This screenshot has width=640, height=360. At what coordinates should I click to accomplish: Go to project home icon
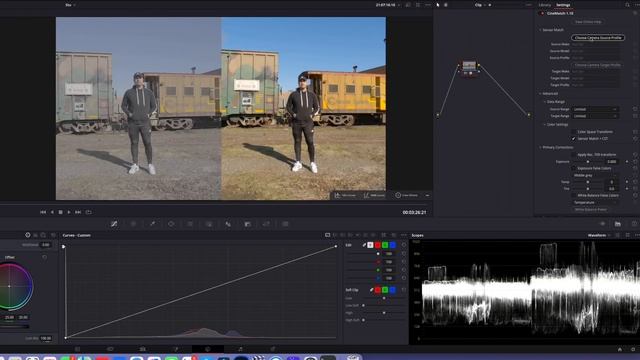[620, 349]
